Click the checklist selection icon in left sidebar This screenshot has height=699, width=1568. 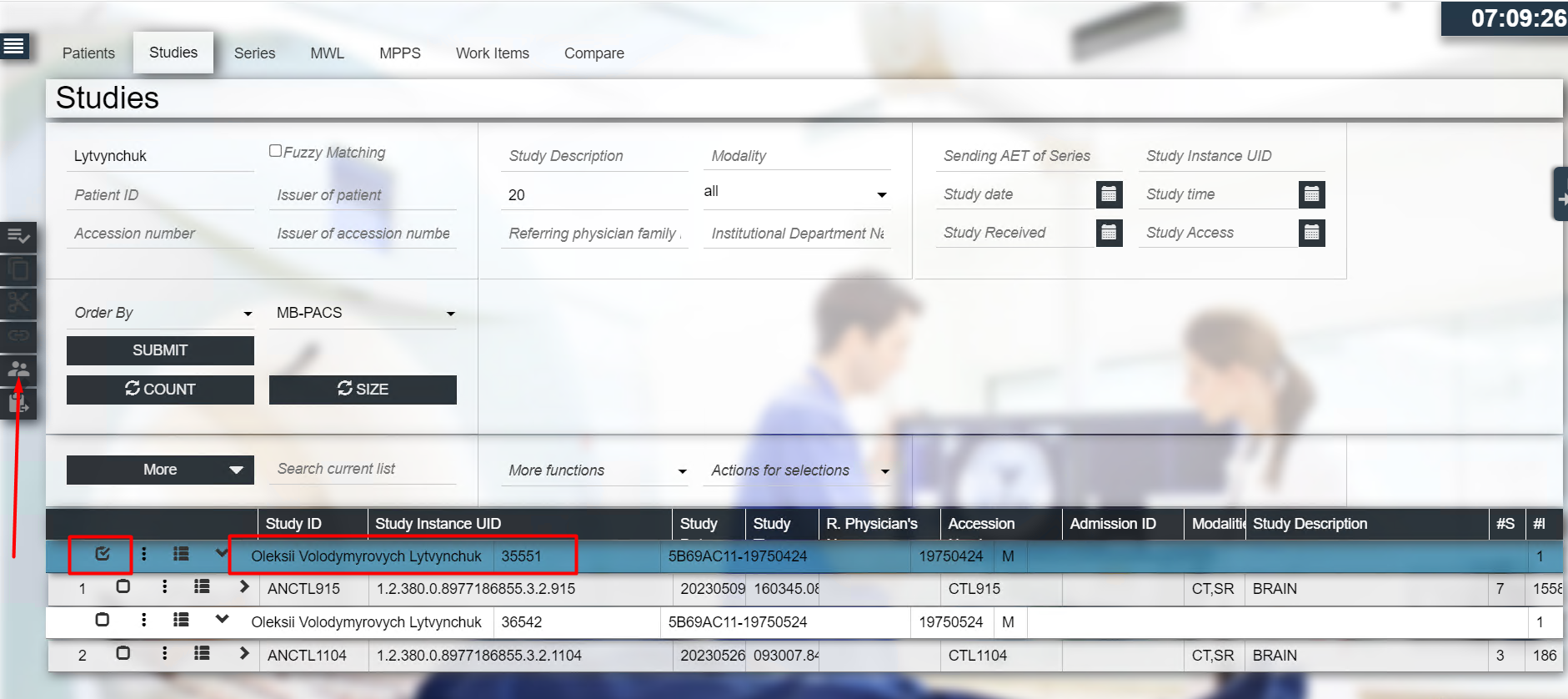pyautogui.click(x=18, y=237)
